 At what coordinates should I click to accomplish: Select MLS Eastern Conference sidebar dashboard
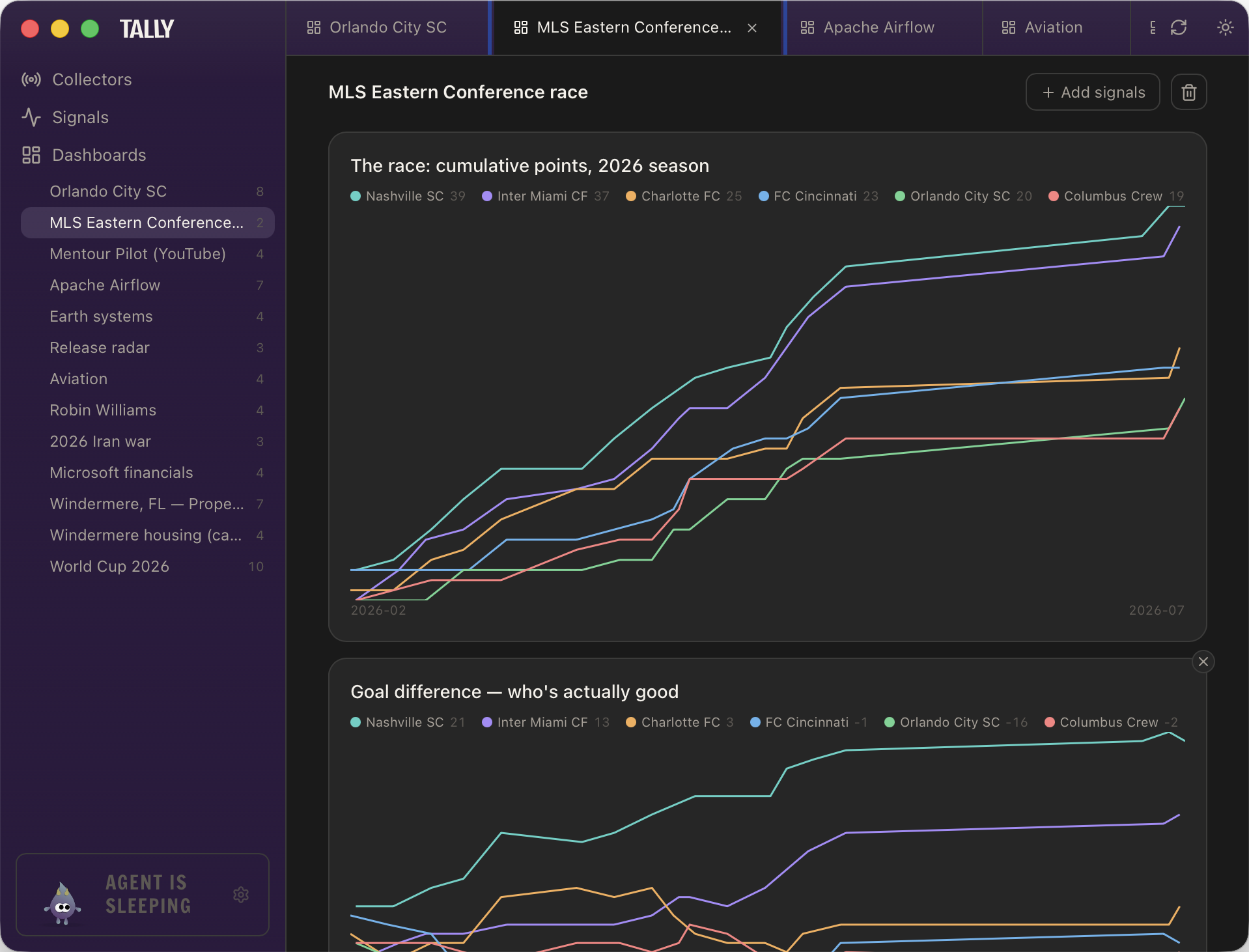tap(148, 223)
